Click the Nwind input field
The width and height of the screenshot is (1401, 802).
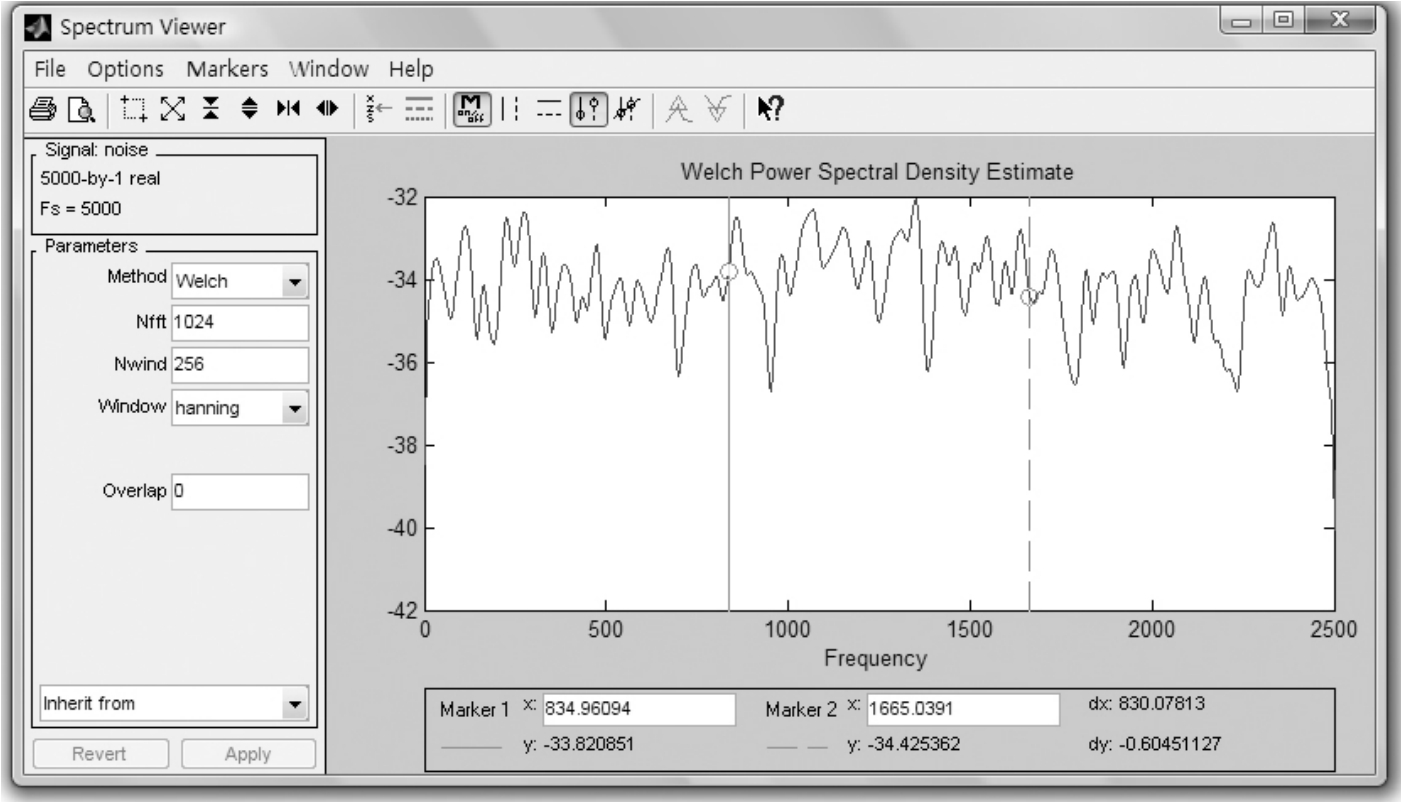pyautogui.click(x=241, y=365)
